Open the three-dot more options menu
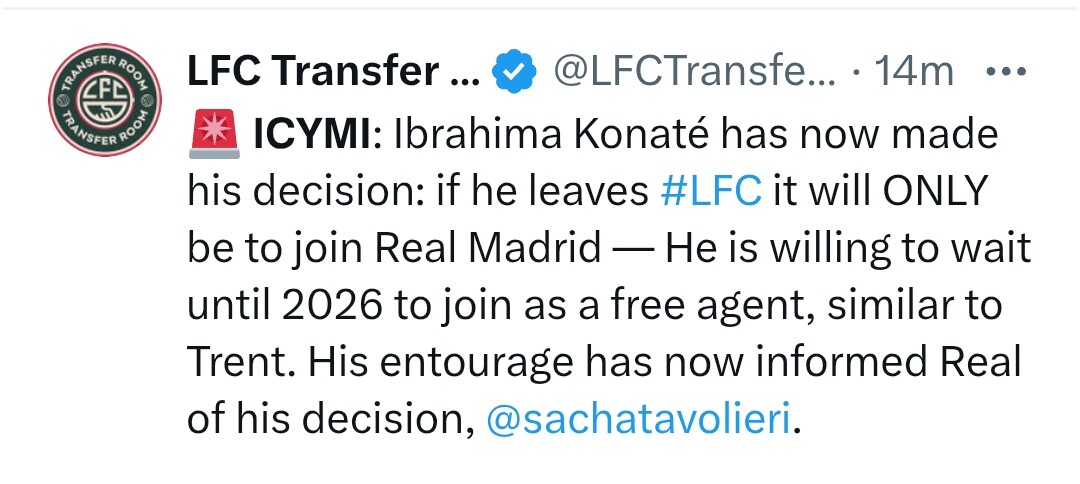Screen dimensions: 1080x484 (x=1007, y=72)
